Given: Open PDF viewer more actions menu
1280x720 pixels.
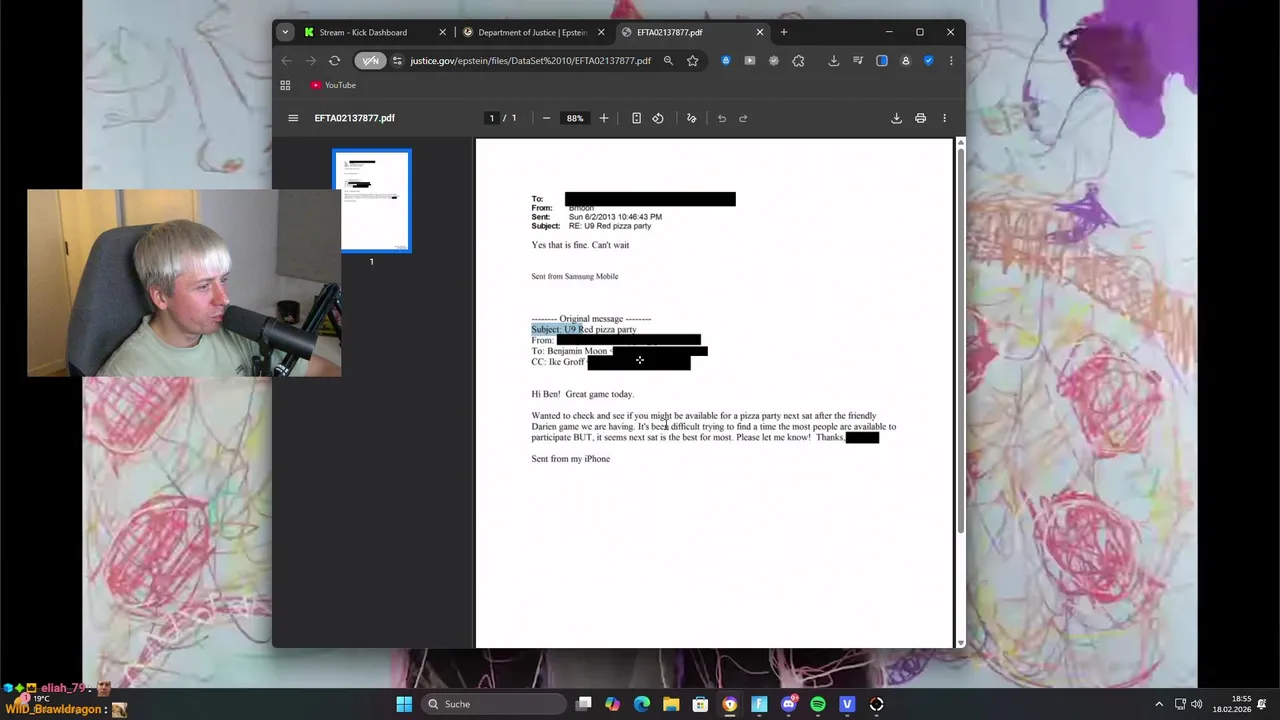Looking at the screenshot, I should point(944,118).
